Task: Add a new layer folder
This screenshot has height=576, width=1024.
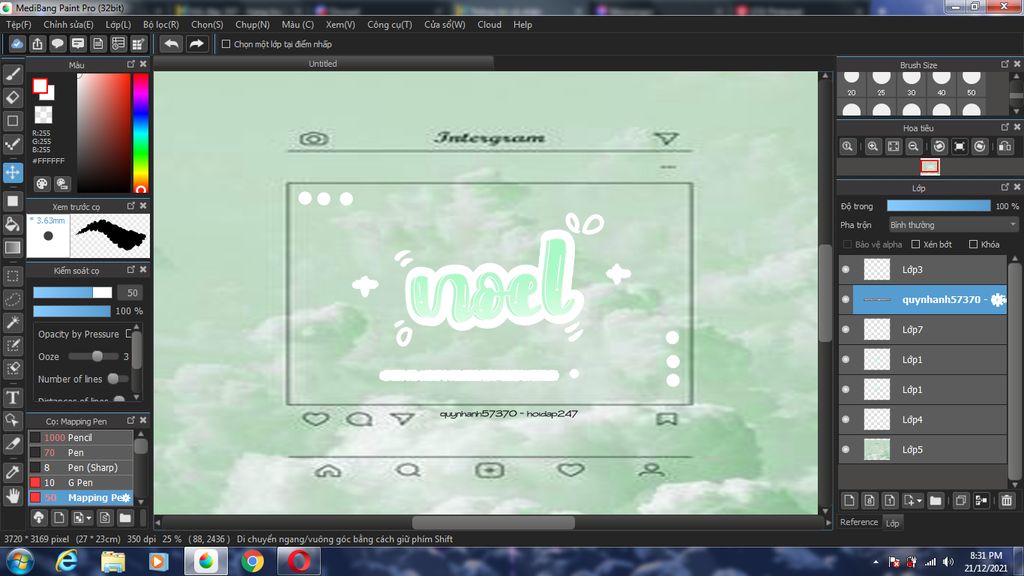Action: pyautogui.click(x=936, y=501)
